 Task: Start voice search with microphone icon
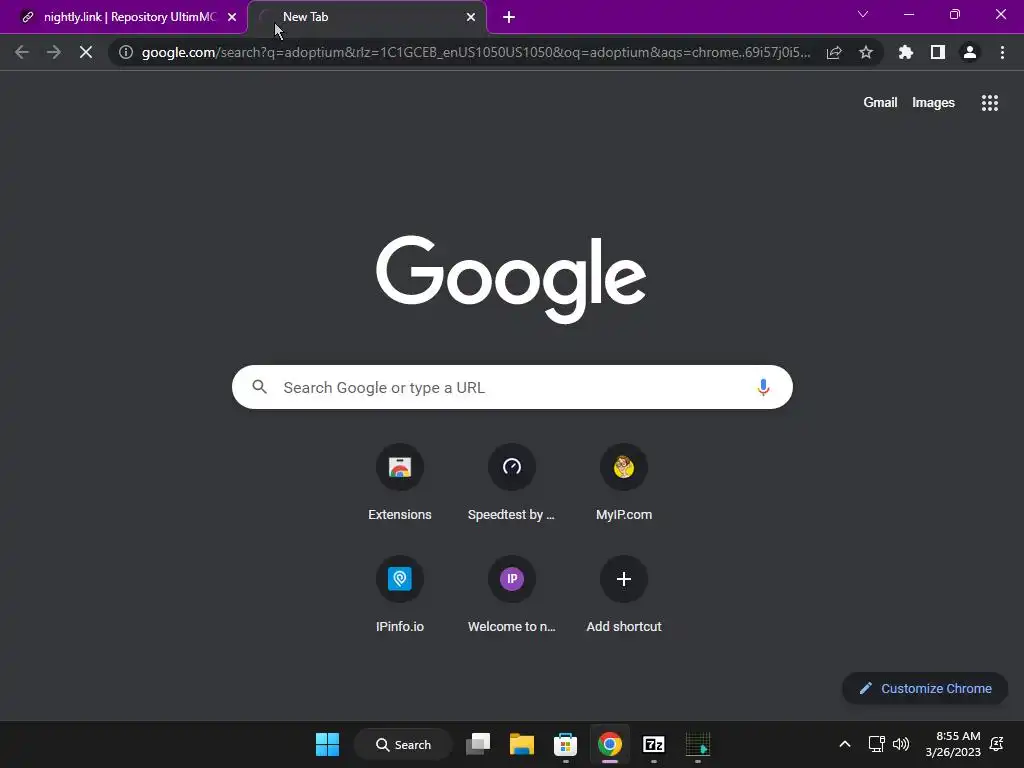[763, 387]
